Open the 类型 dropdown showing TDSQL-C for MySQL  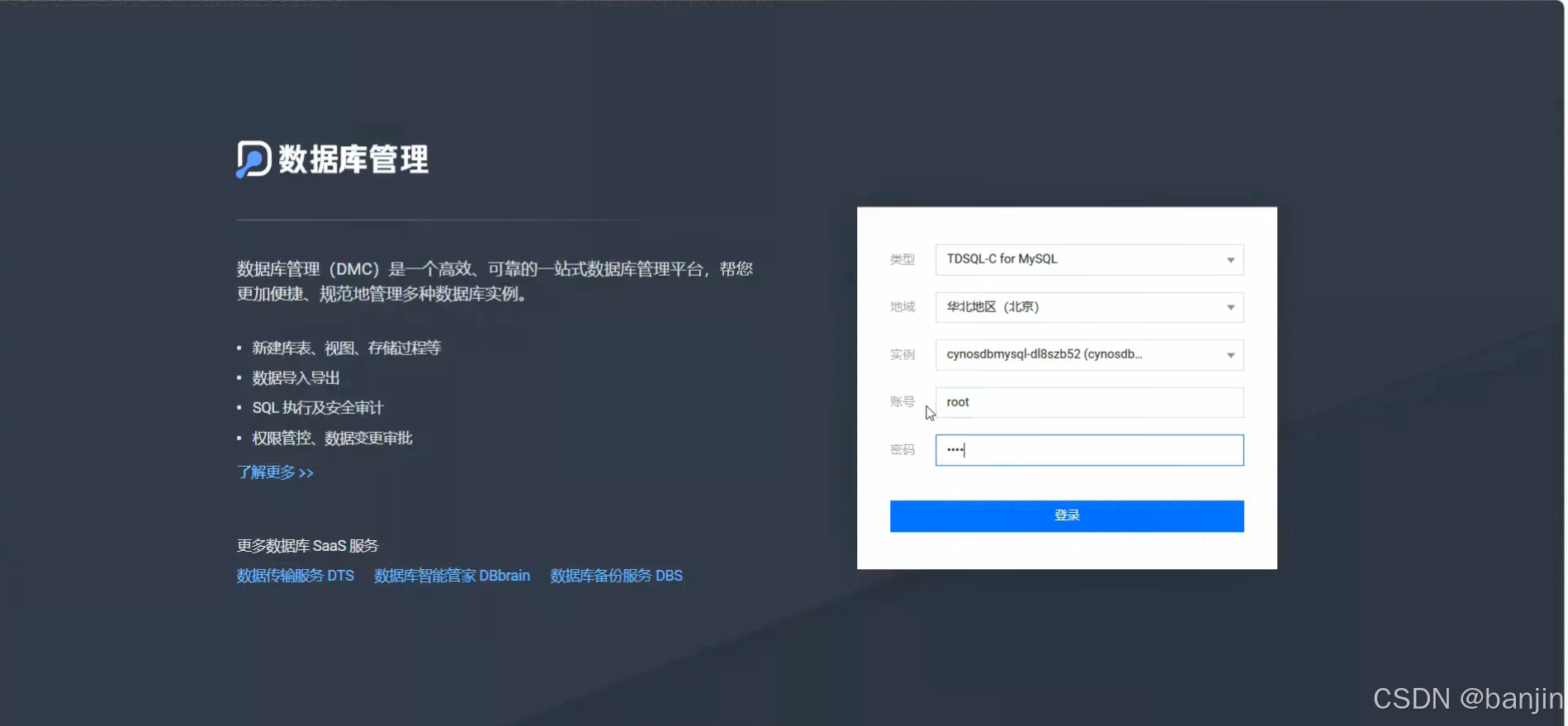[x=1089, y=259]
